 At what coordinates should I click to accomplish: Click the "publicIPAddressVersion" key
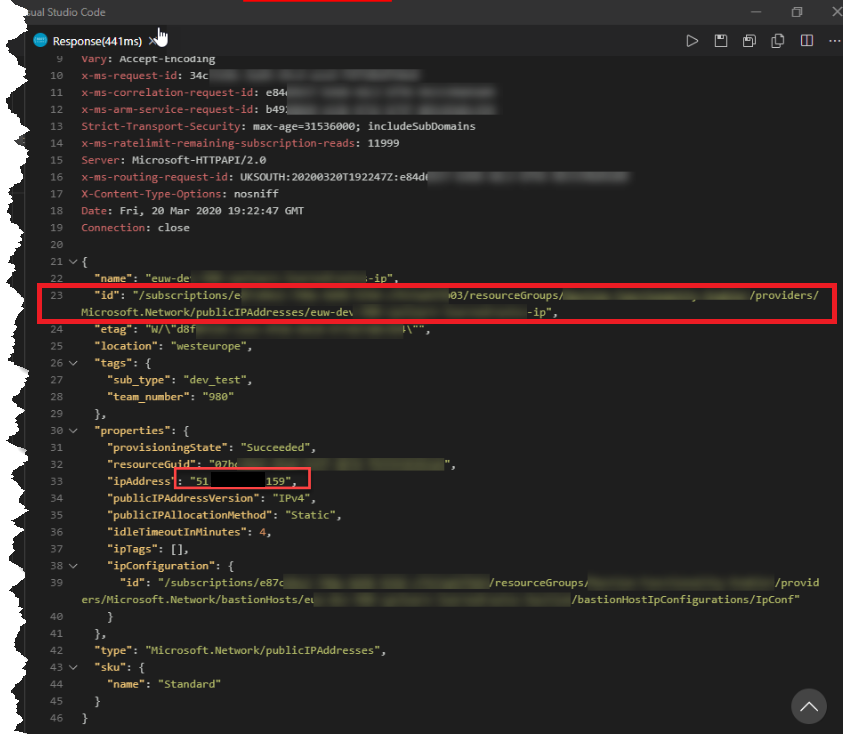click(x=183, y=498)
